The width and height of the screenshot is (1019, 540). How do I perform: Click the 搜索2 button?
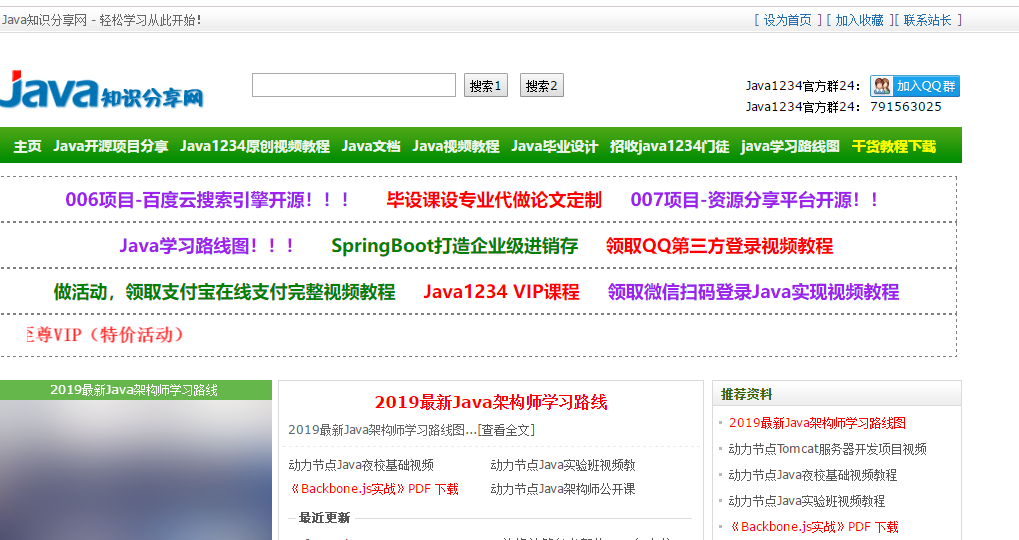tap(541, 86)
